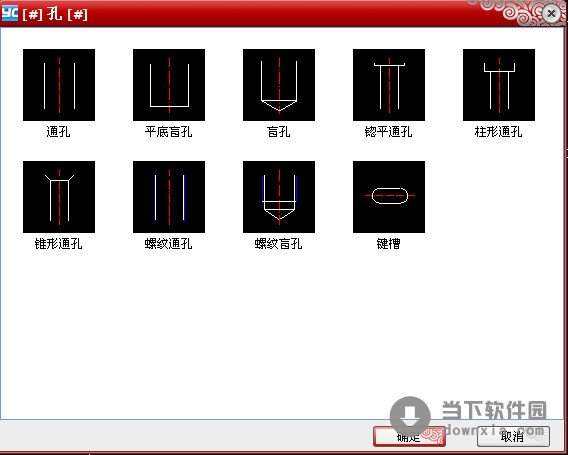Pick the 螺纹通孔 threaded through-hole icon
This screenshot has height=455, width=568.
point(169,197)
